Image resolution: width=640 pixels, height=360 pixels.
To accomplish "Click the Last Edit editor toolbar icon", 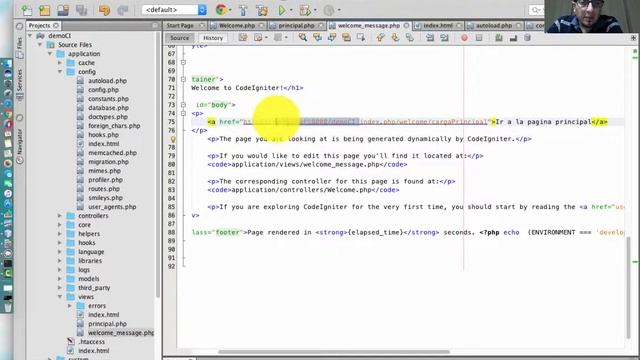I will 243,38.
